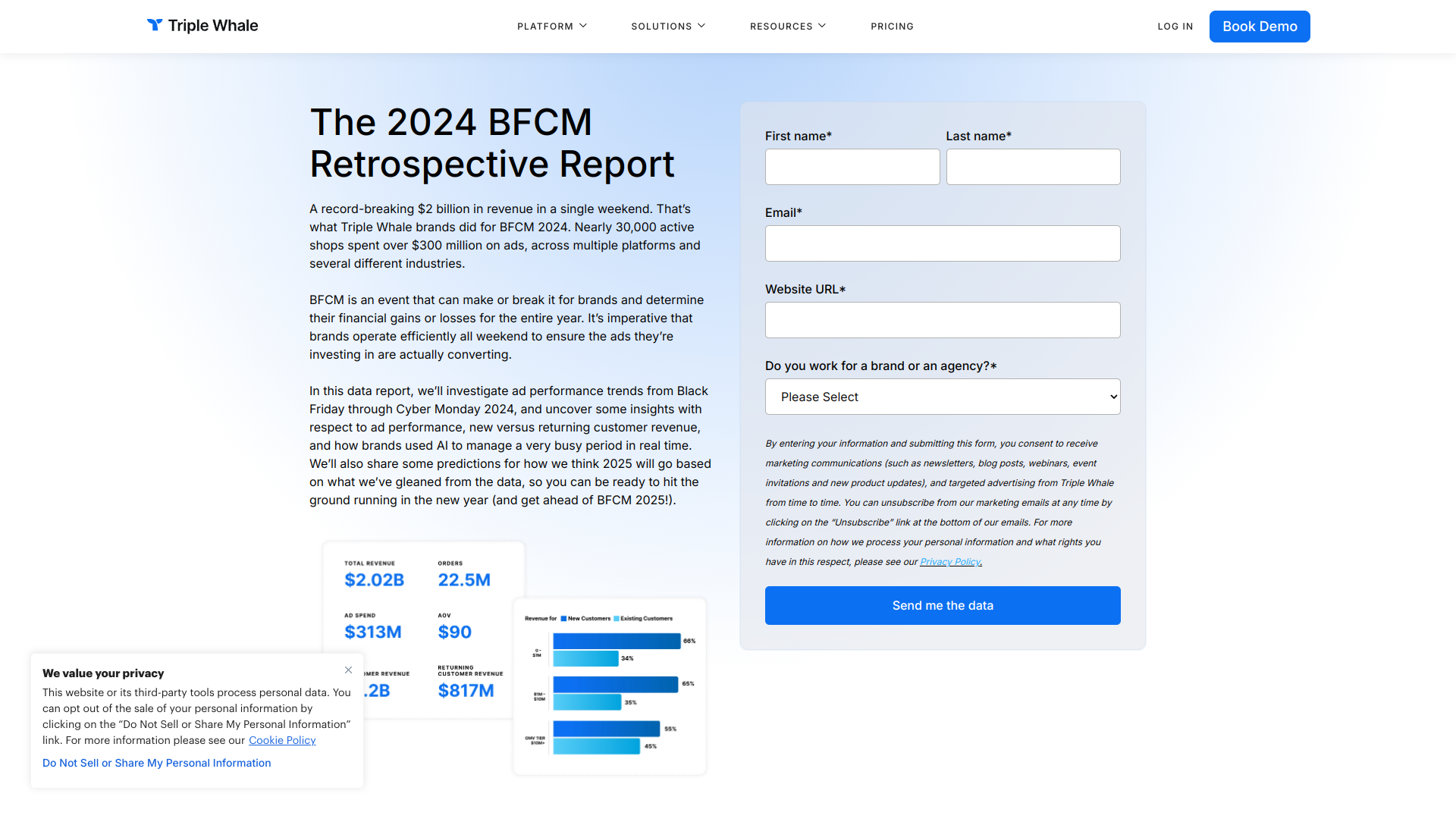This screenshot has width=1456, height=819.
Task: Expand the Resources menu
Action: click(788, 27)
